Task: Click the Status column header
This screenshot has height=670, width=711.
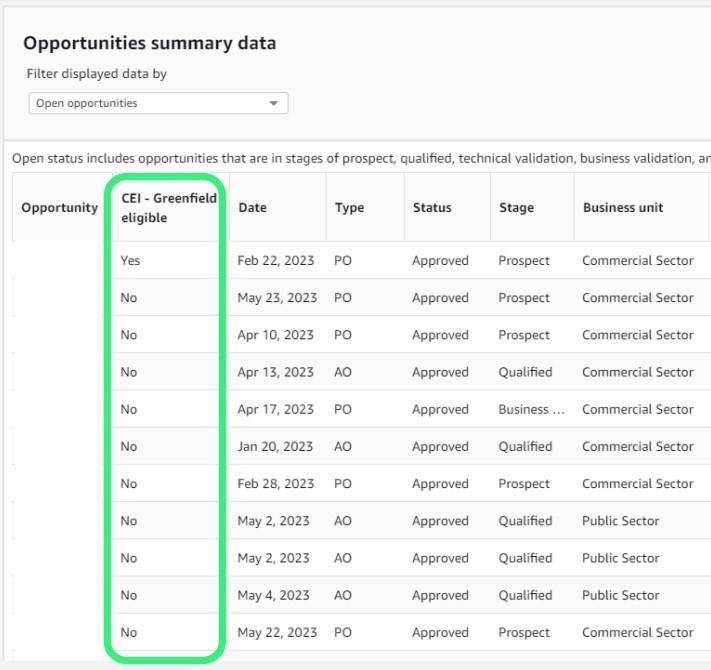Action: [432, 208]
